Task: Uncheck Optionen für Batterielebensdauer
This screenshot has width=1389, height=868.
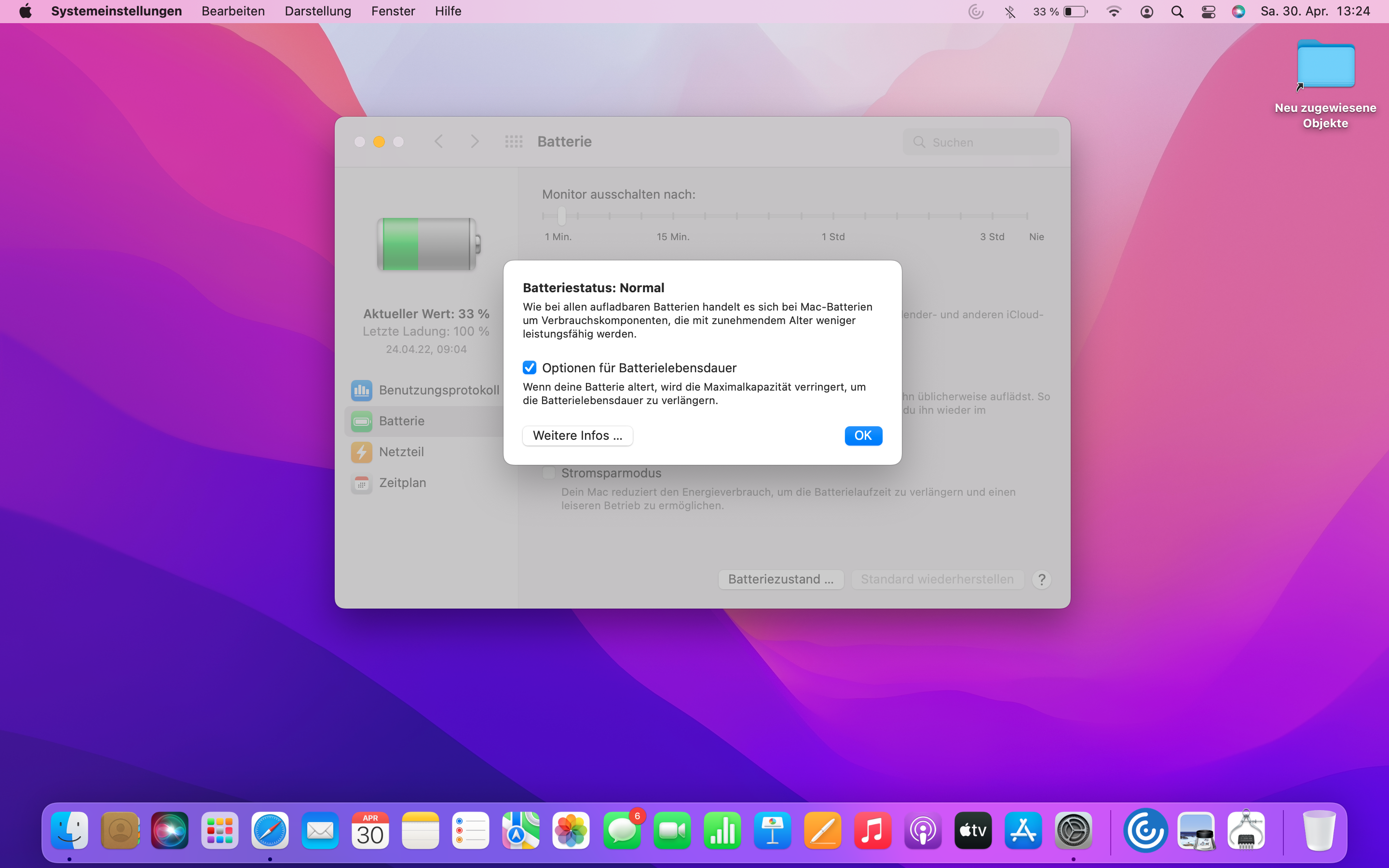Action: tap(529, 367)
